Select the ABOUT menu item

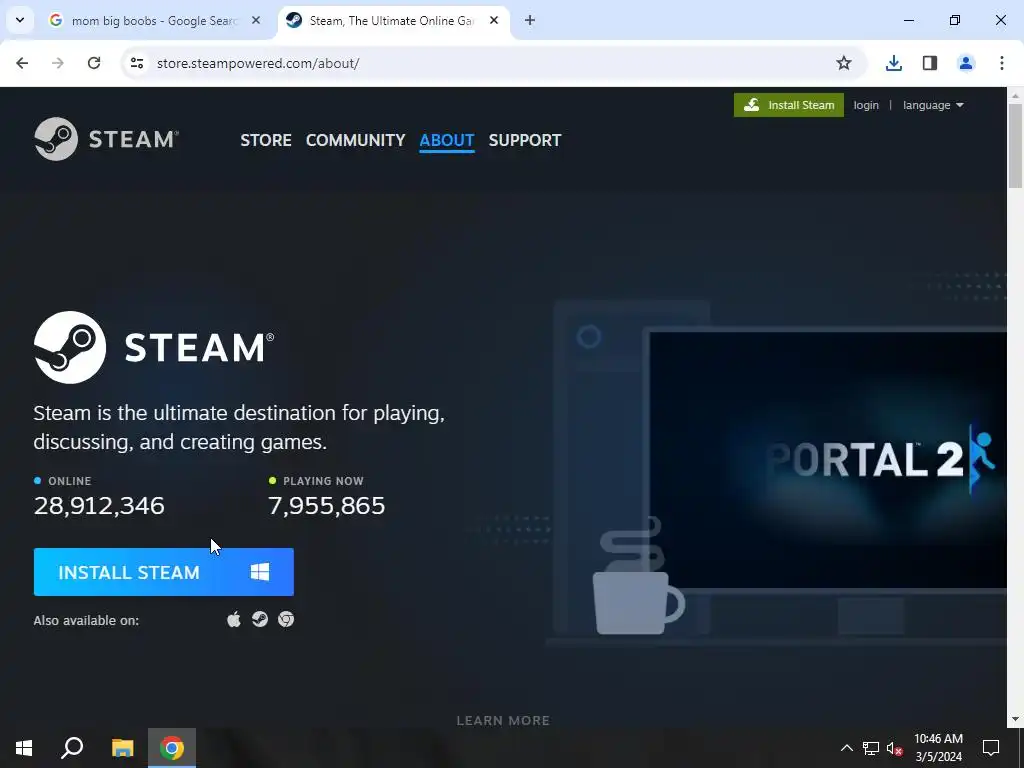coord(447,140)
